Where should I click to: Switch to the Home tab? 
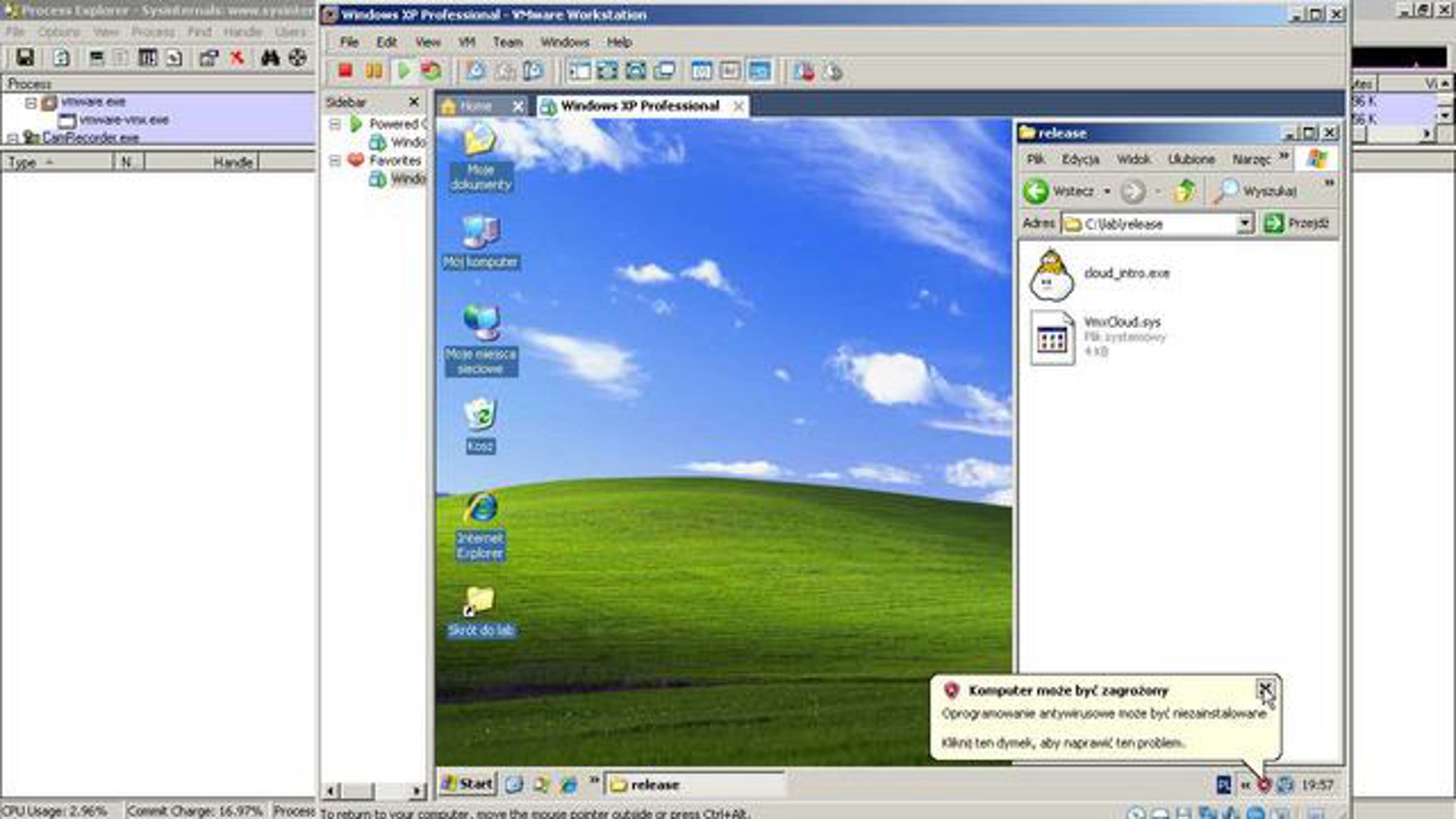pos(475,106)
